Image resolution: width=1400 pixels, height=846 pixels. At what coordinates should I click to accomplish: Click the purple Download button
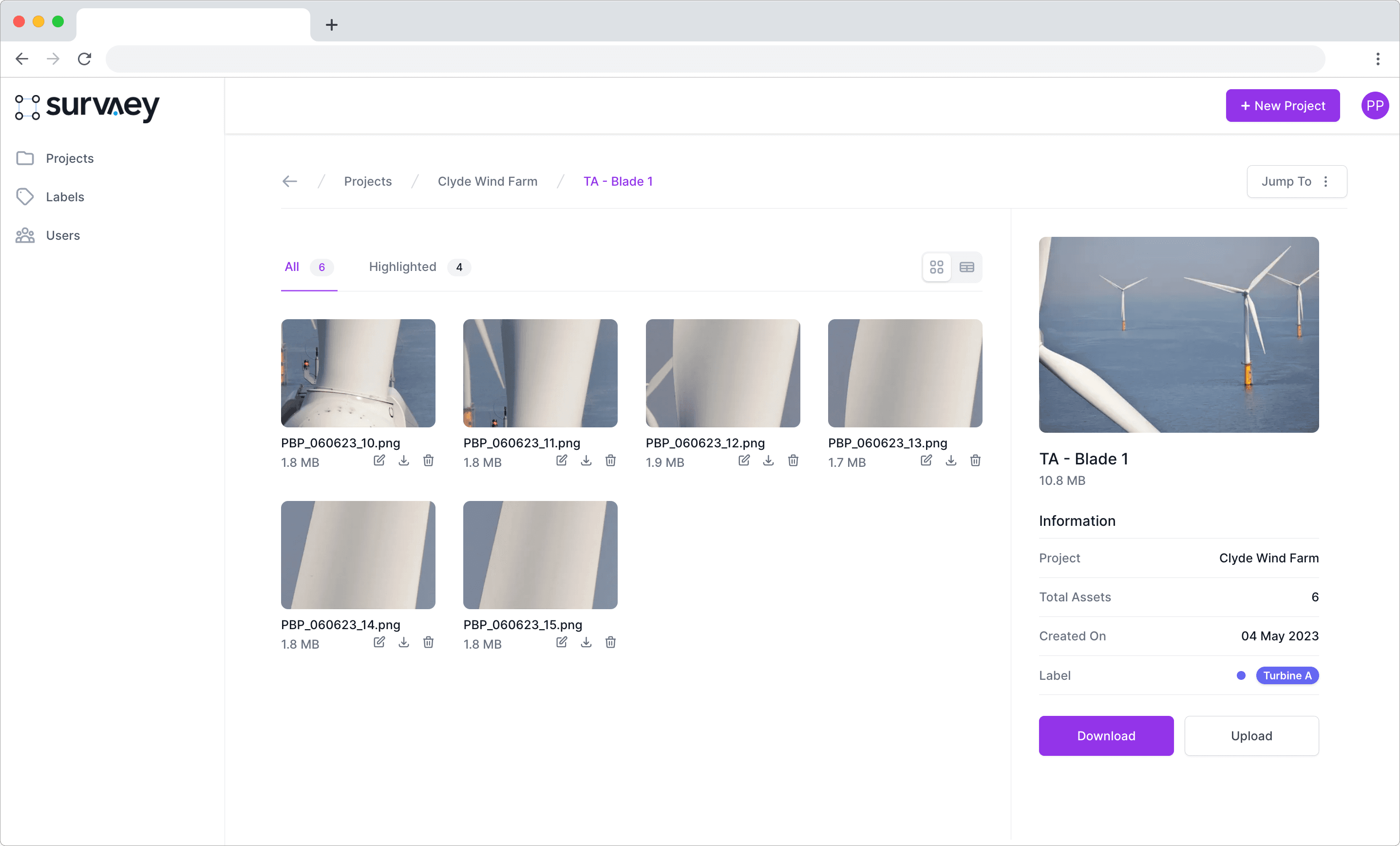[1106, 736]
